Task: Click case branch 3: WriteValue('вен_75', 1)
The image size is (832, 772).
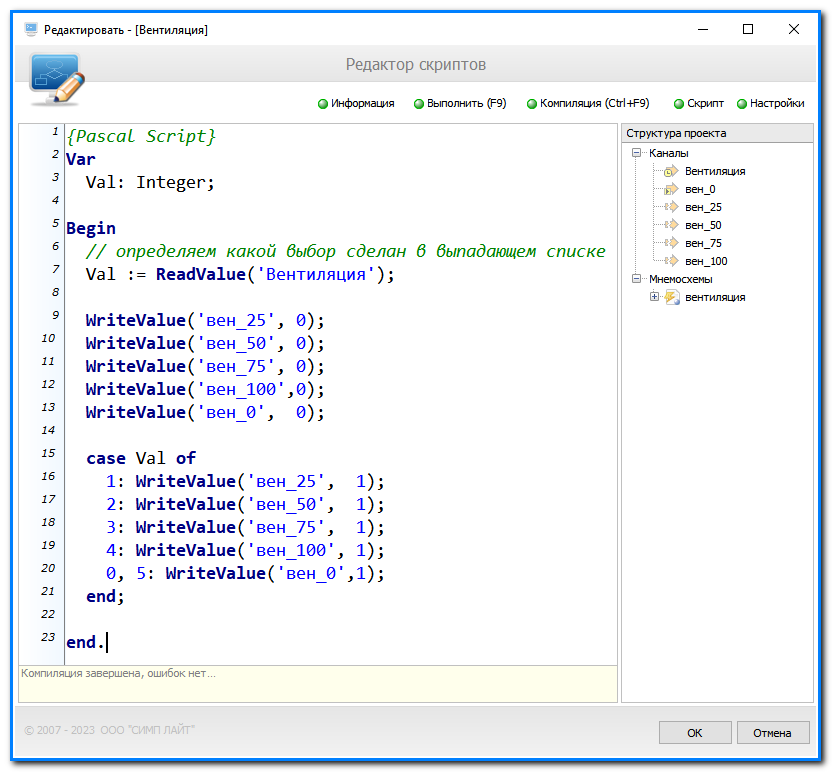Action: [245, 527]
